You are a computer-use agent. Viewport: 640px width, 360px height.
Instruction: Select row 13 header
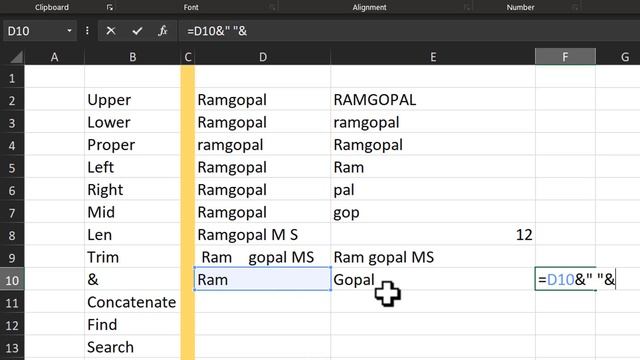coord(12,348)
